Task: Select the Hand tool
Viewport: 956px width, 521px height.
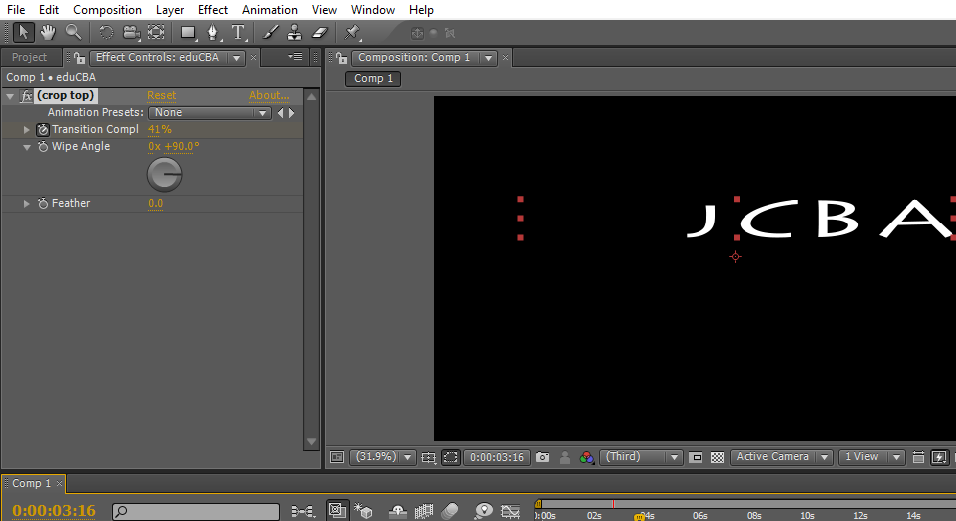Action: 48,32
